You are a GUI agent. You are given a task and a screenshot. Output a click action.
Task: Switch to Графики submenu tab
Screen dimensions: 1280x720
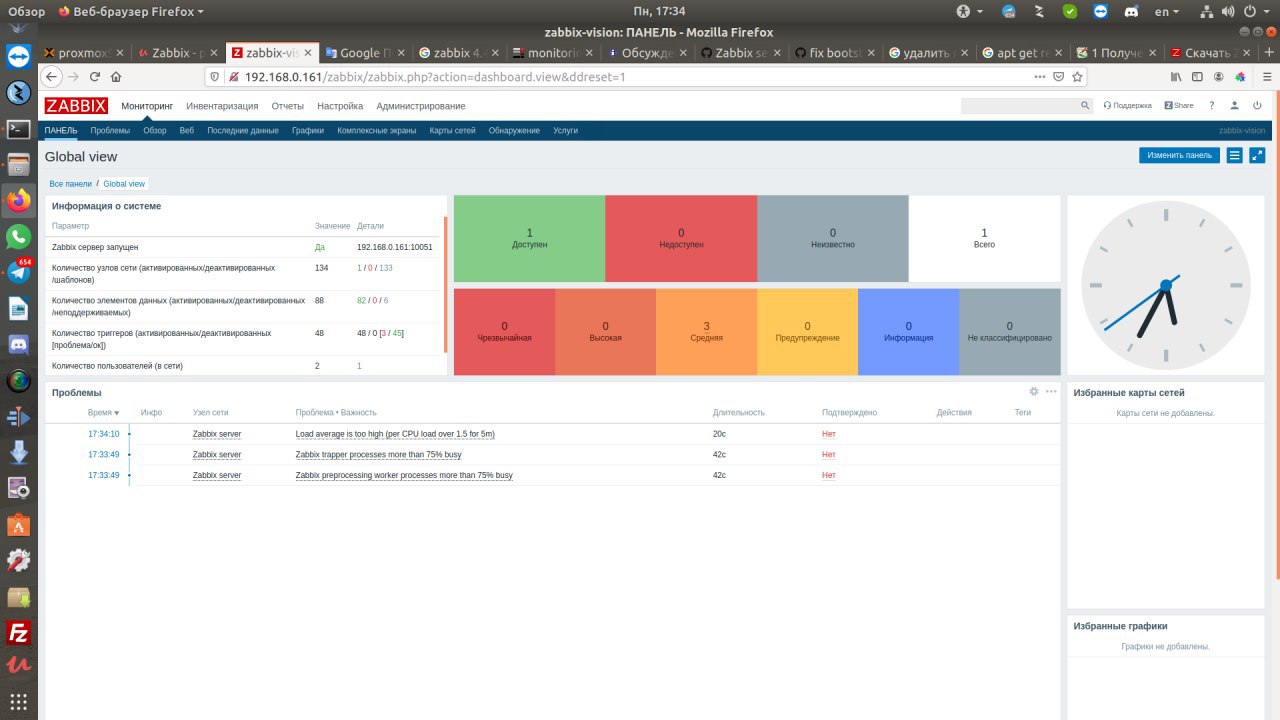click(x=308, y=131)
